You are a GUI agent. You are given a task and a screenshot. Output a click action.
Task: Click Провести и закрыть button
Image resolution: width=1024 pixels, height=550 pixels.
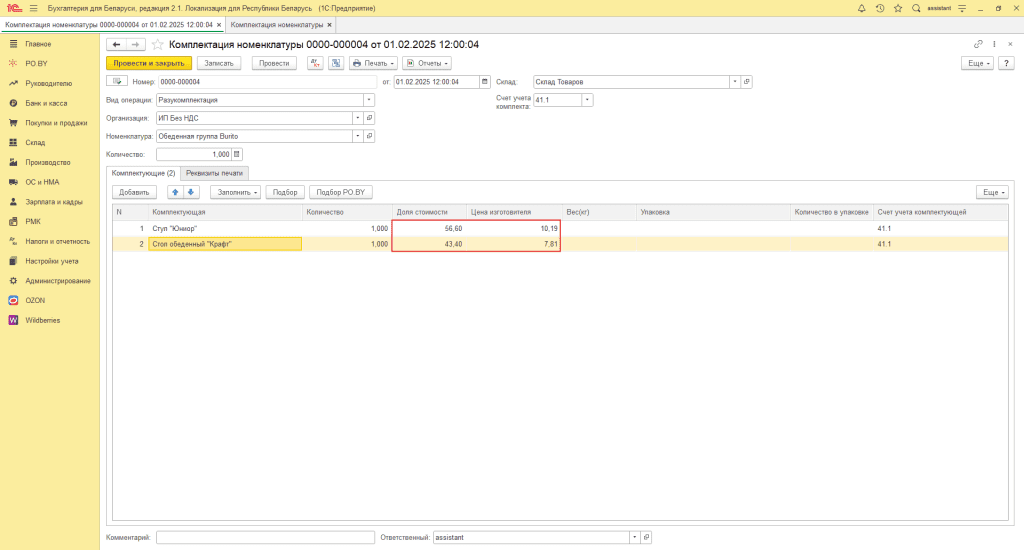tap(149, 63)
